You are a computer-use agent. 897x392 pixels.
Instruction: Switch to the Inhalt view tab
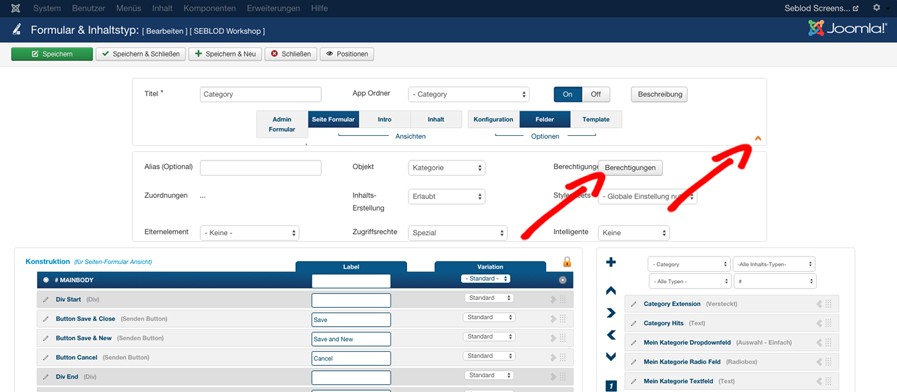(x=436, y=120)
